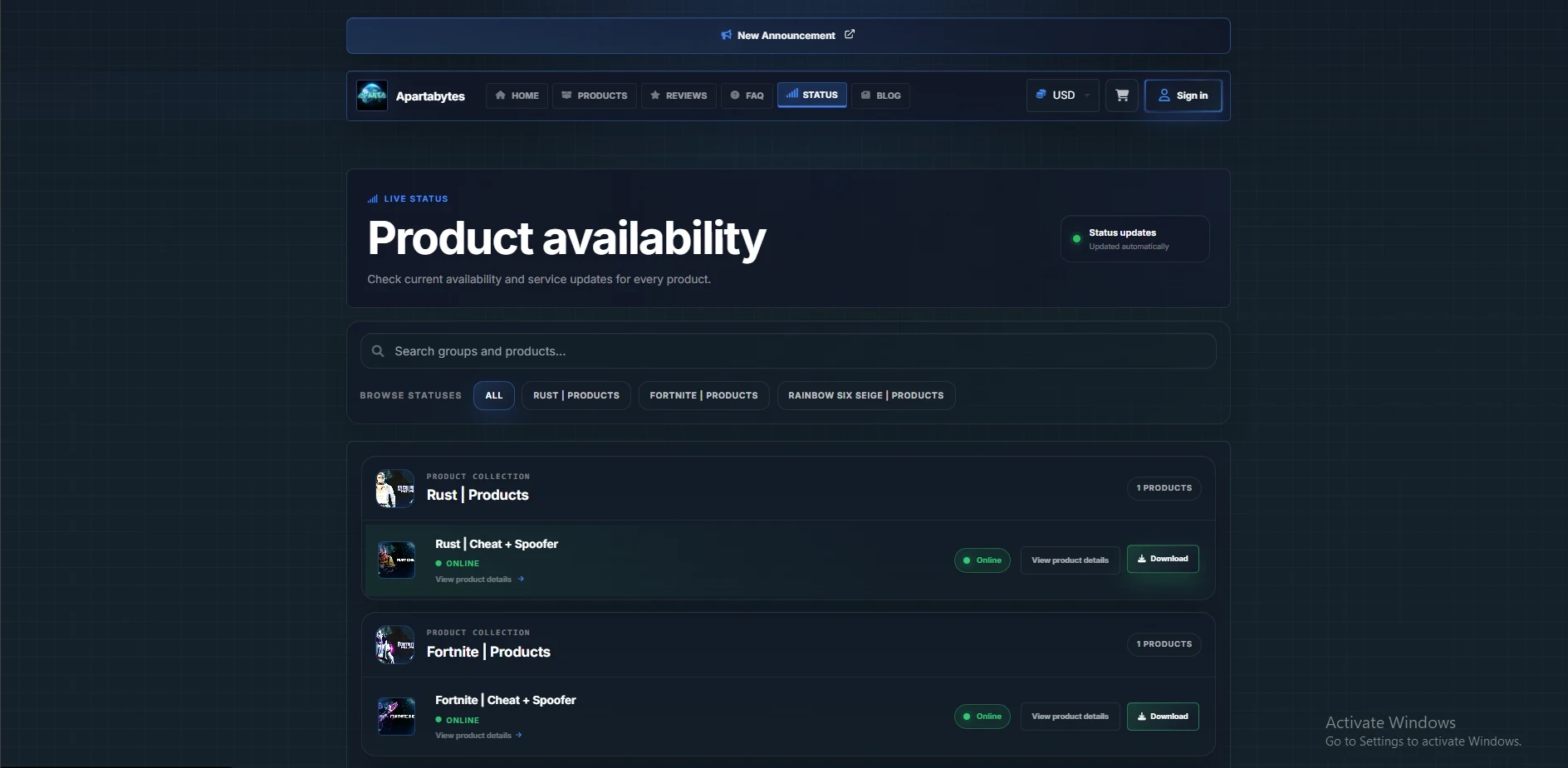Click the Apartabytes logo image
The height and width of the screenshot is (768, 1568).
click(x=372, y=95)
